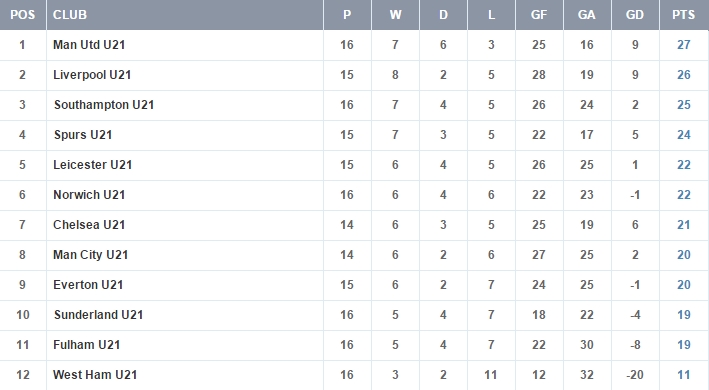The width and height of the screenshot is (709, 390).
Task: Open the Liverpool U21 club link
Action: pyautogui.click(x=92, y=75)
